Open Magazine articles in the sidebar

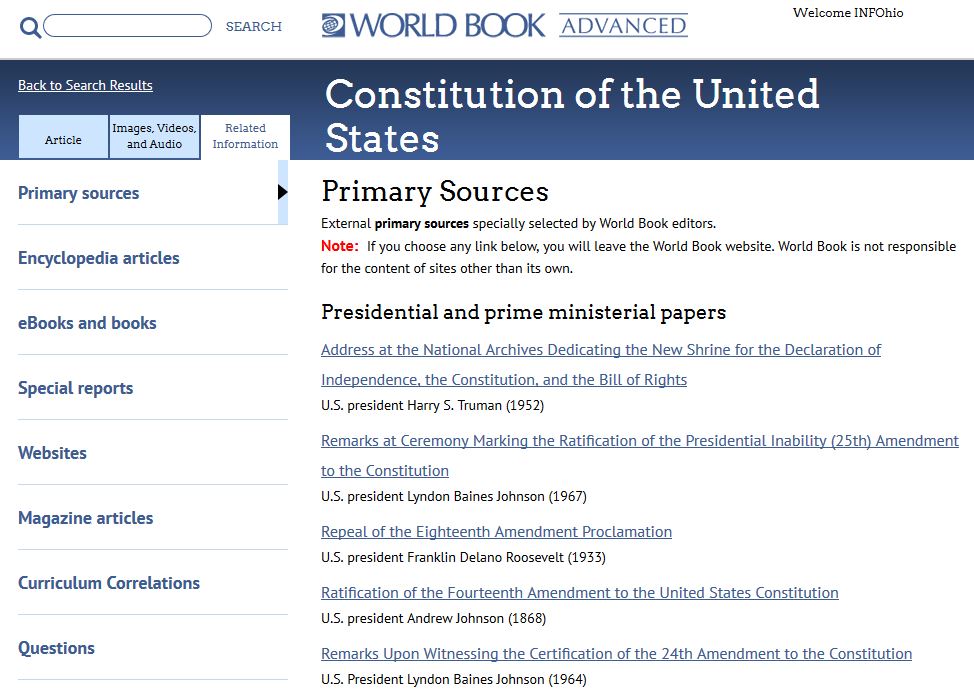(x=86, y=518)
